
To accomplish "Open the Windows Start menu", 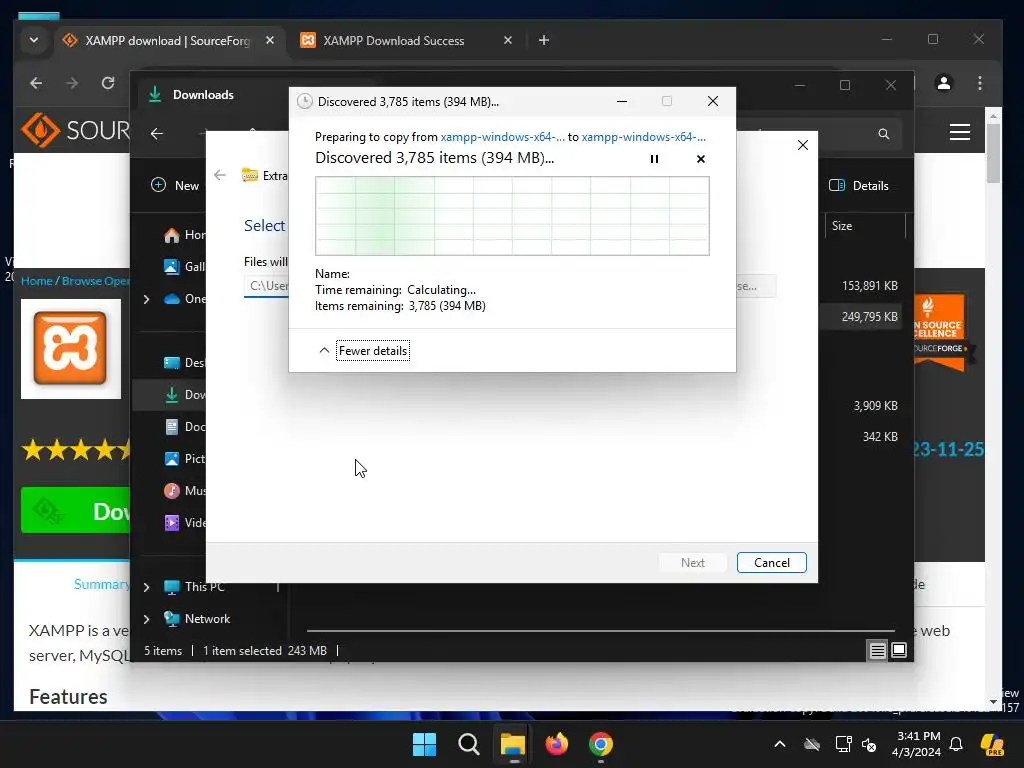I will click(x=424, y=744).
